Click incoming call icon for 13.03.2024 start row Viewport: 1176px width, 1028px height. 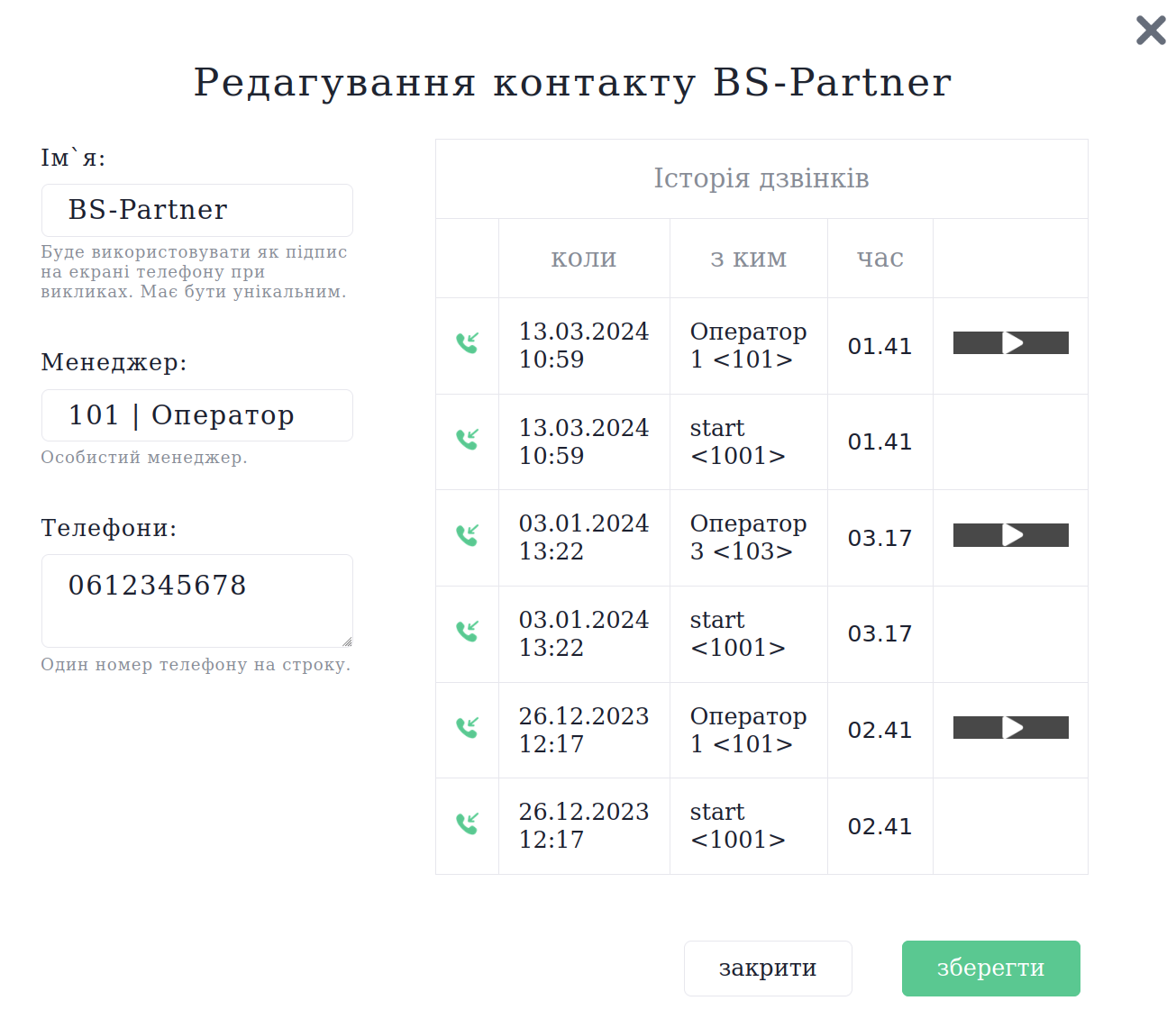[x=467, y=440]
